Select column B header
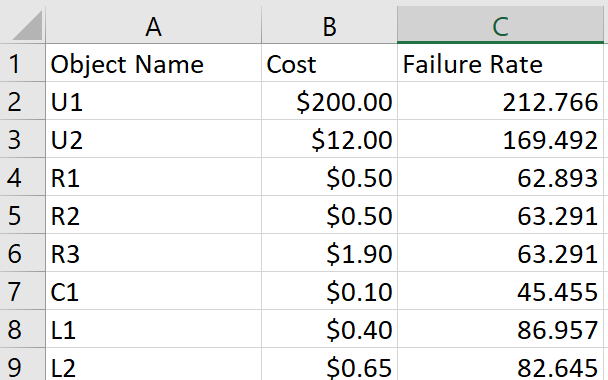The image size is (608, 380). [330, 25]
